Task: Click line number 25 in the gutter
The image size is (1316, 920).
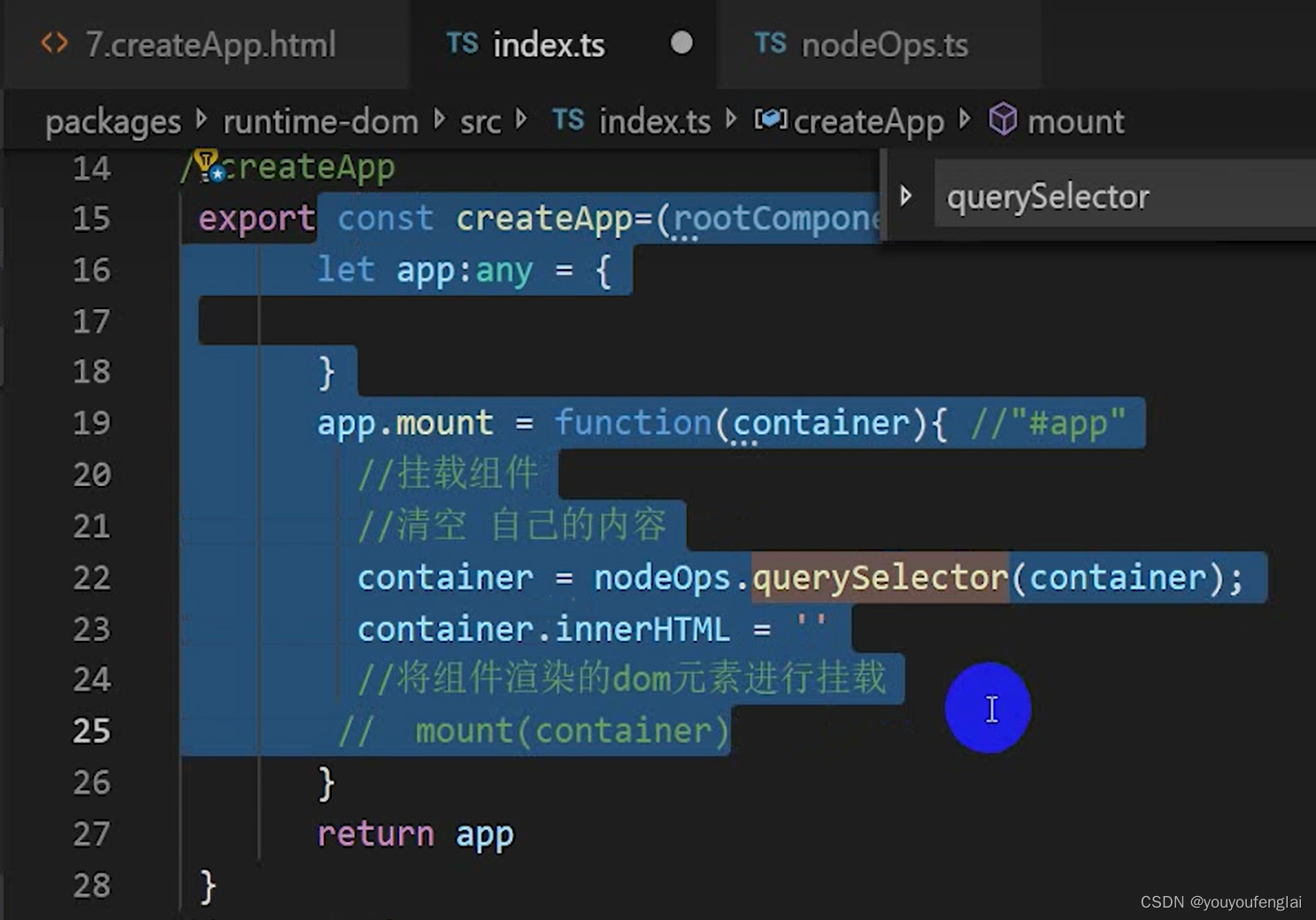Action: (x=92, y=731)
